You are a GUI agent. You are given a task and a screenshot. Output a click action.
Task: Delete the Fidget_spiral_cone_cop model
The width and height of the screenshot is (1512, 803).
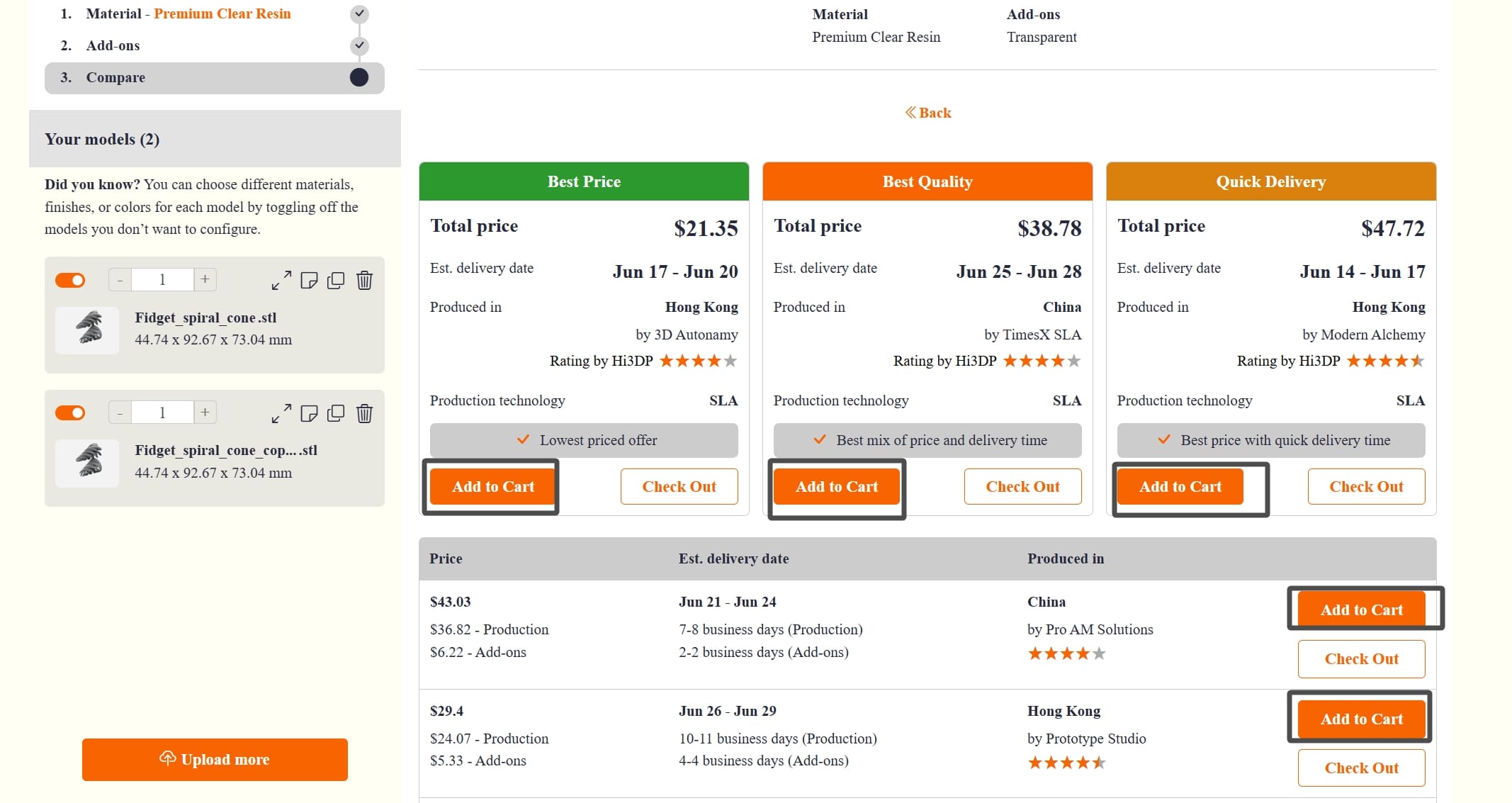[x=364, y=413]
